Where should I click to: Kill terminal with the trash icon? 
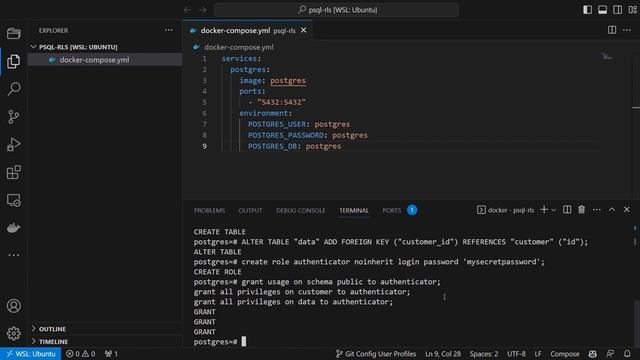[582, 210]
